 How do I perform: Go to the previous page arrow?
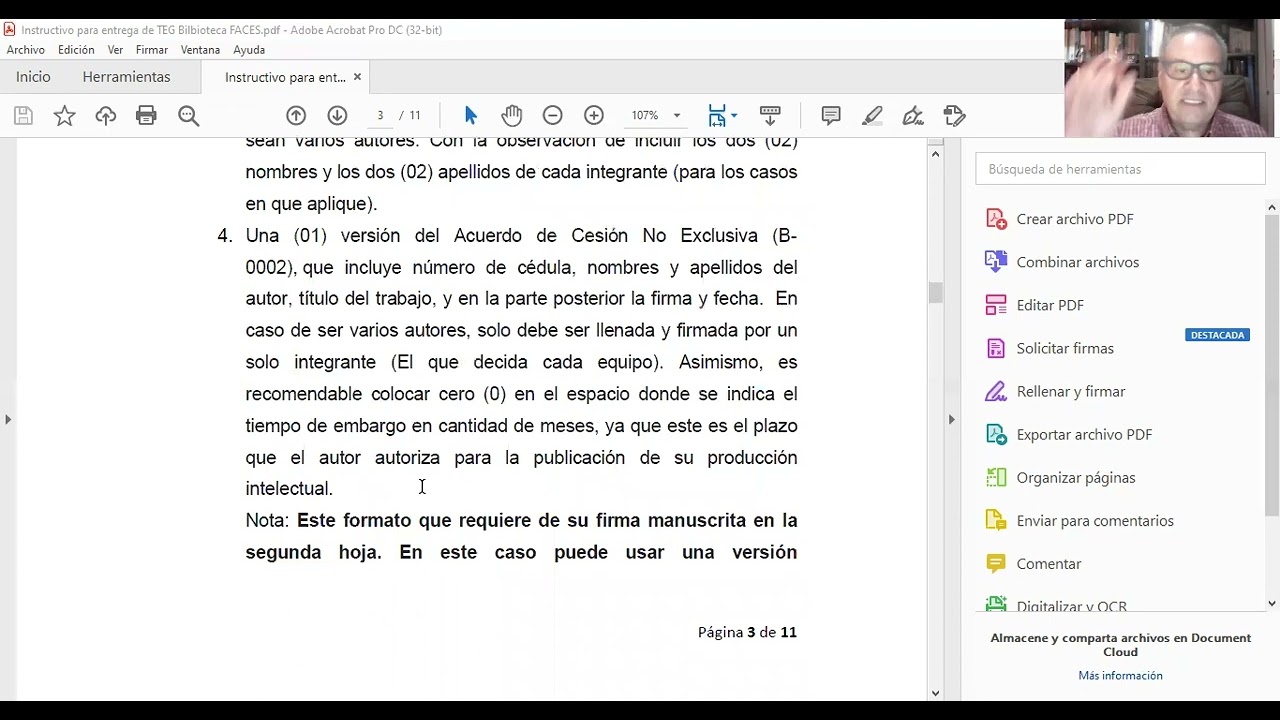[296, 116]
